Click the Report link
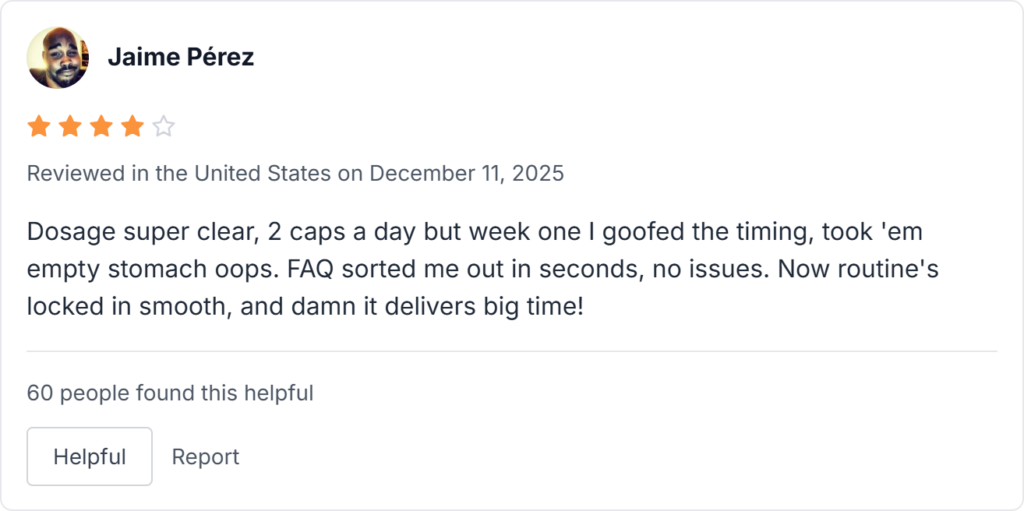This screenshot has width=1024, height=511. click(x=205, y=457)
